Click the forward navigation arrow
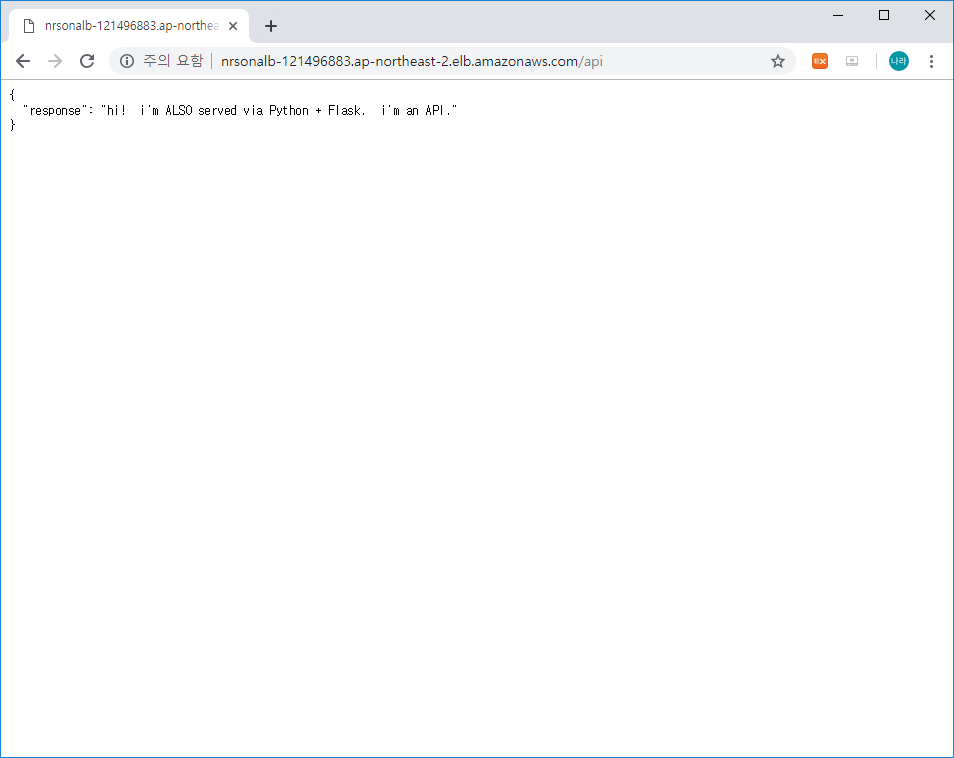Viewport: 954px width, 758px height. (55, 61)
